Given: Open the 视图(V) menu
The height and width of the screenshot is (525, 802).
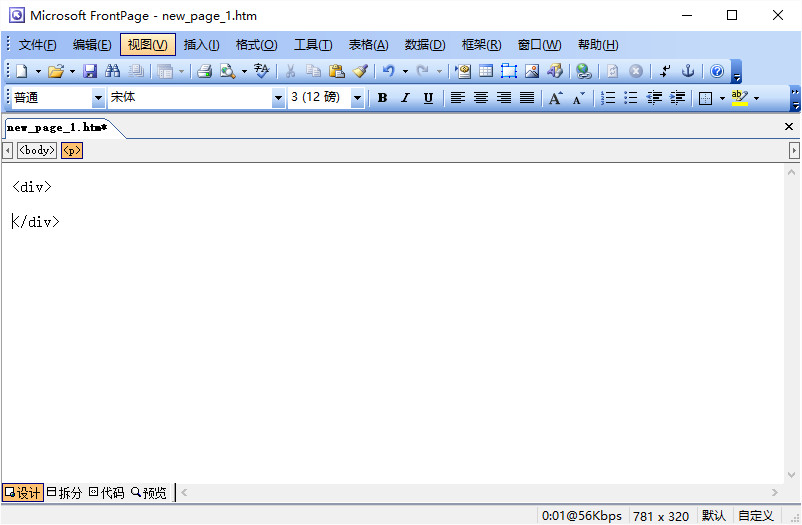Looking at the screenshot, I should tap(148, 45).
